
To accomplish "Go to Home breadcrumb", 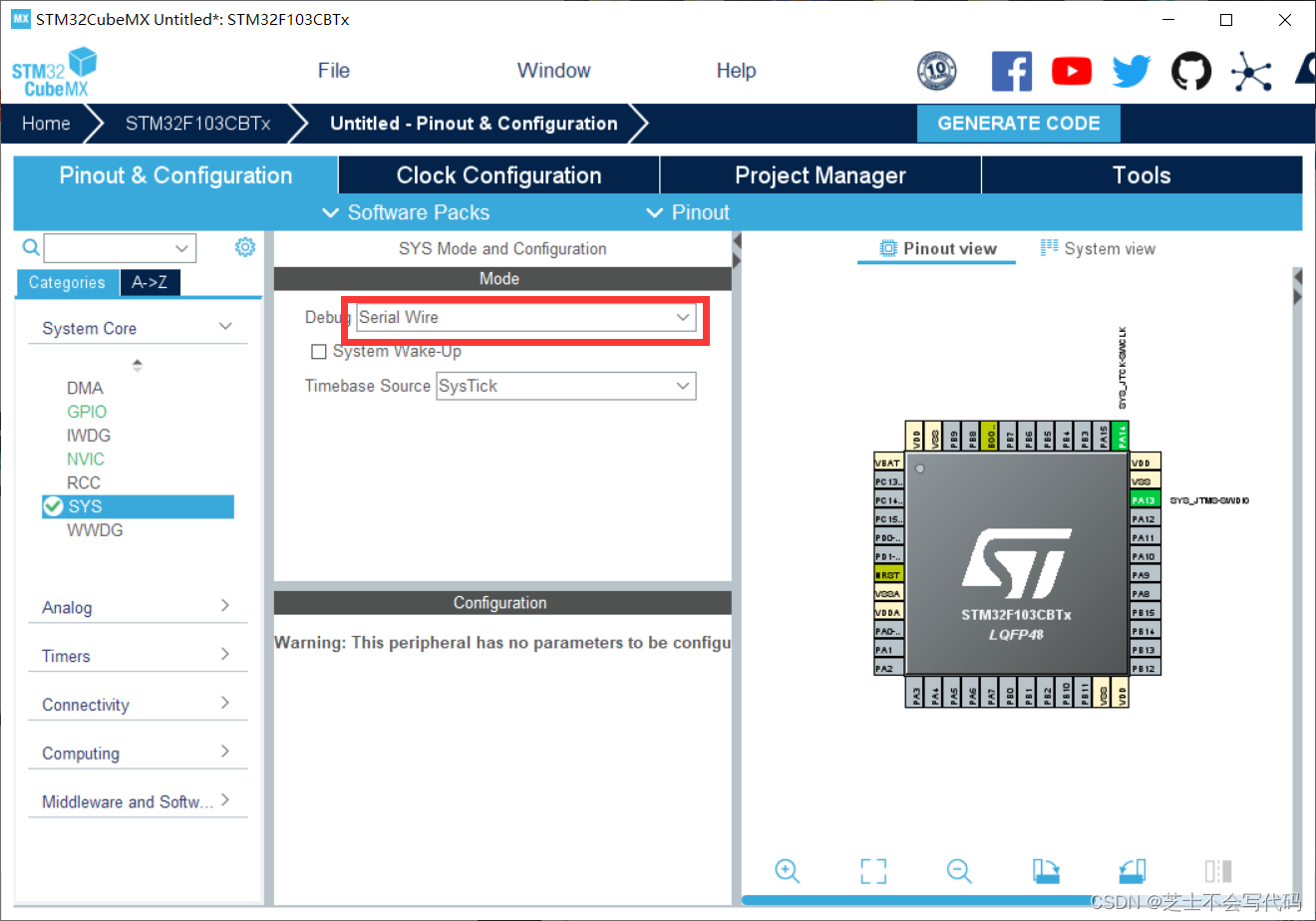I will coord(46,124).
